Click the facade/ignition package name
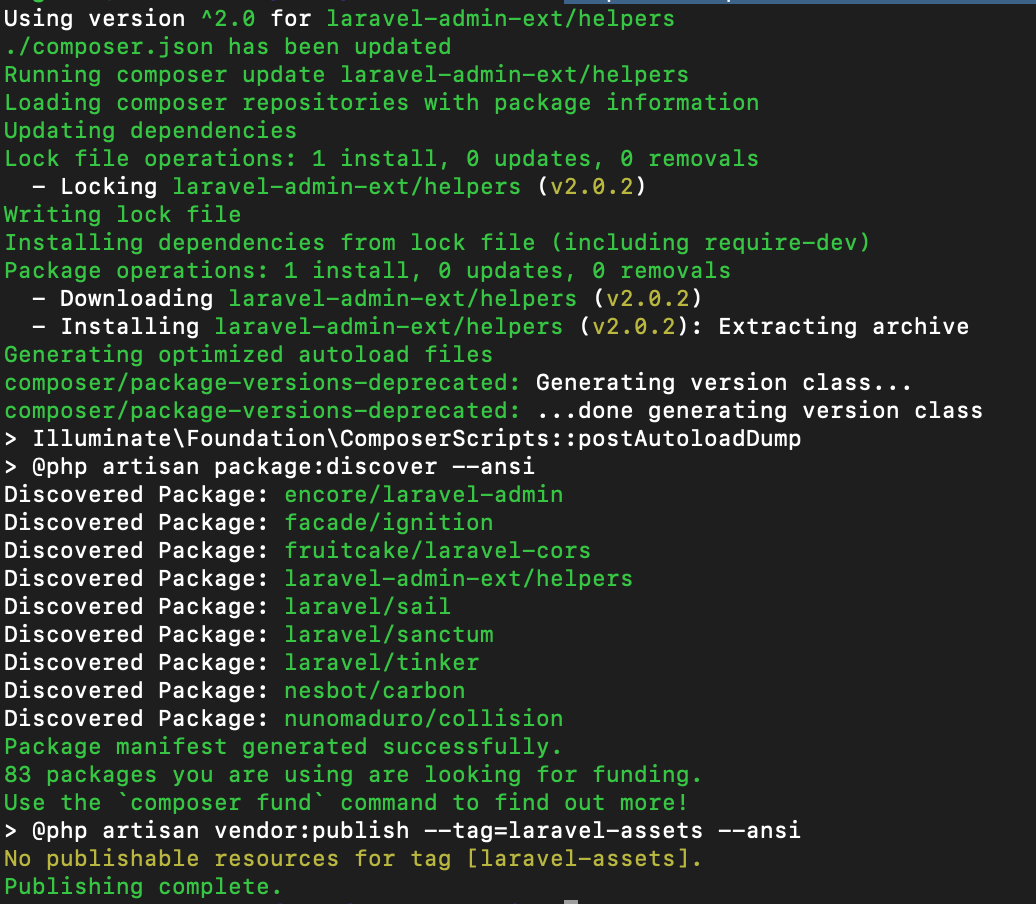1036x904 pixels. point(388,522)
